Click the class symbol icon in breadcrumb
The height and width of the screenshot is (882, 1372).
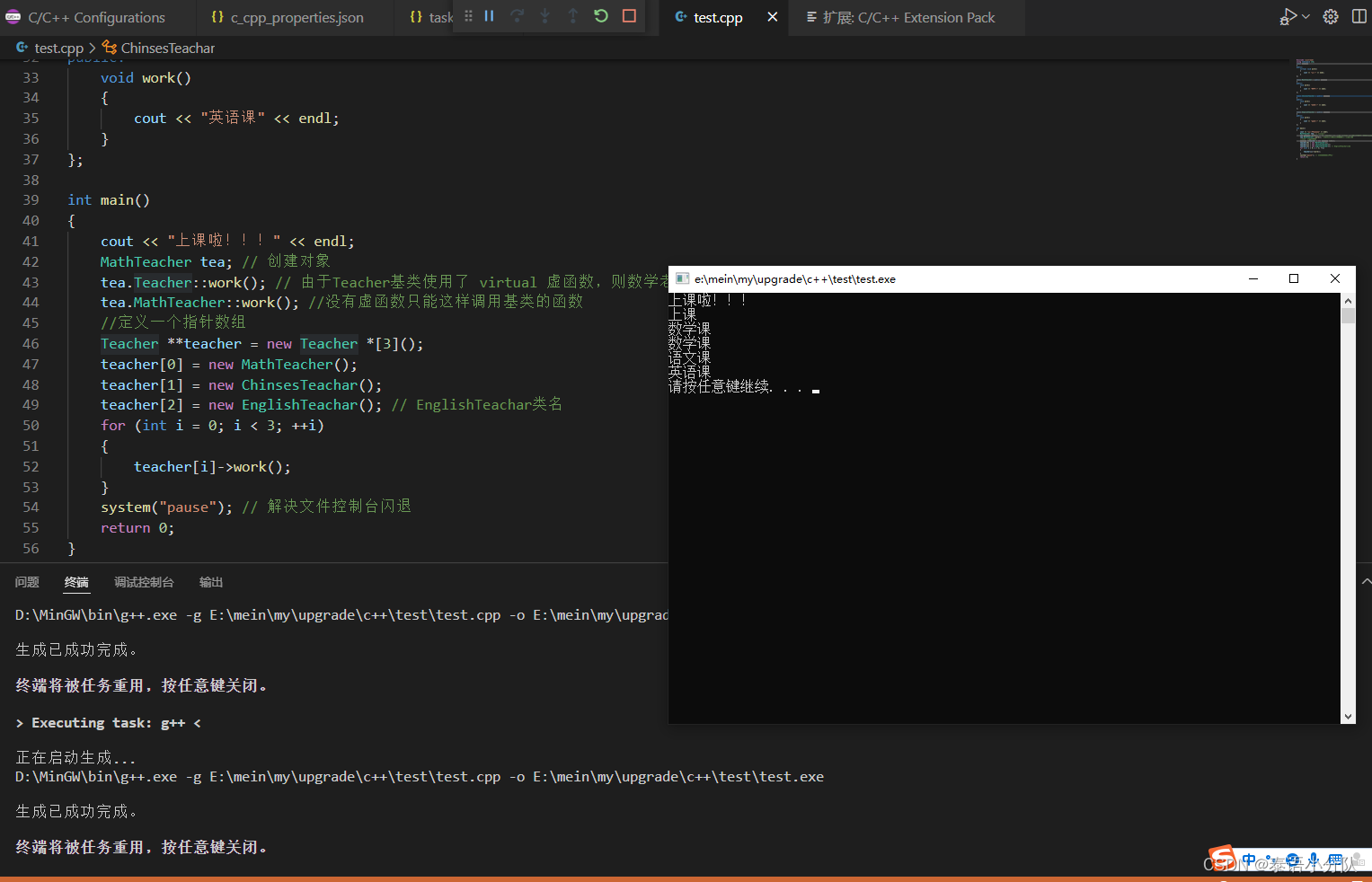coord(110,48)
